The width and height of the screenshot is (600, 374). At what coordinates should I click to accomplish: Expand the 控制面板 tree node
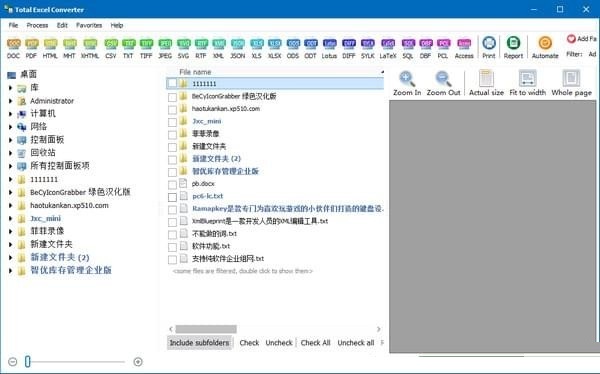point(10,140)
